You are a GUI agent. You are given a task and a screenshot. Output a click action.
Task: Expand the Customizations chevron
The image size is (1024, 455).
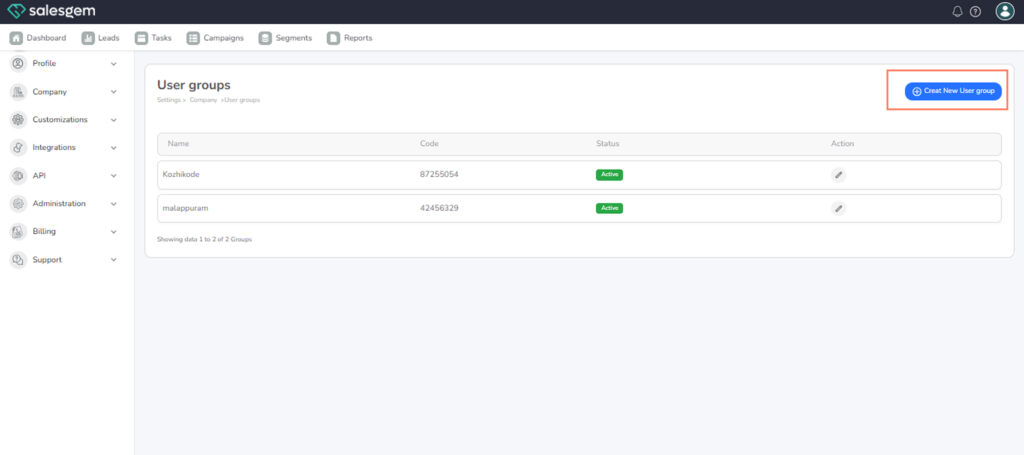(114, 120)
